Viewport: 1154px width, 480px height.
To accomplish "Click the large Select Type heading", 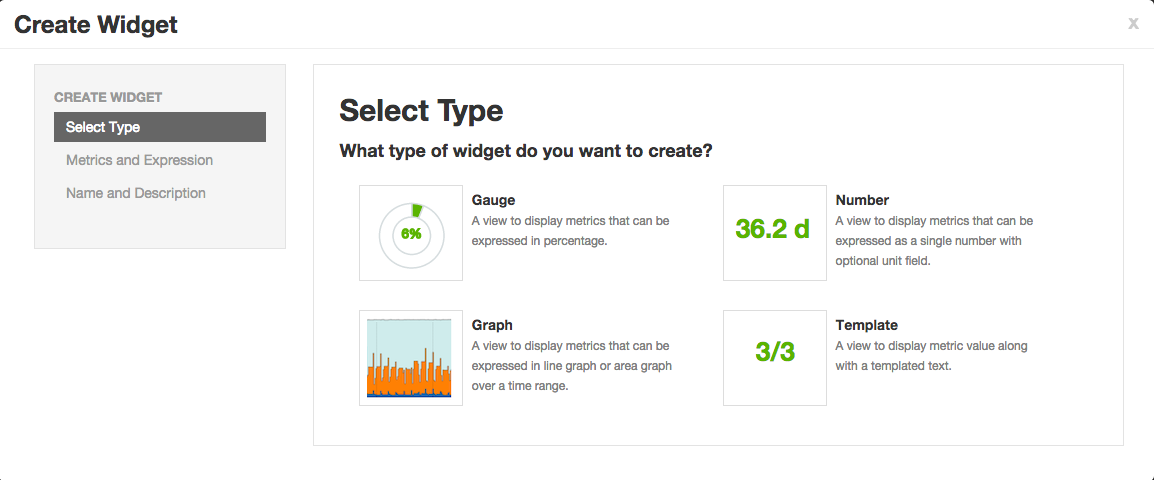I will tap(421, 110).
